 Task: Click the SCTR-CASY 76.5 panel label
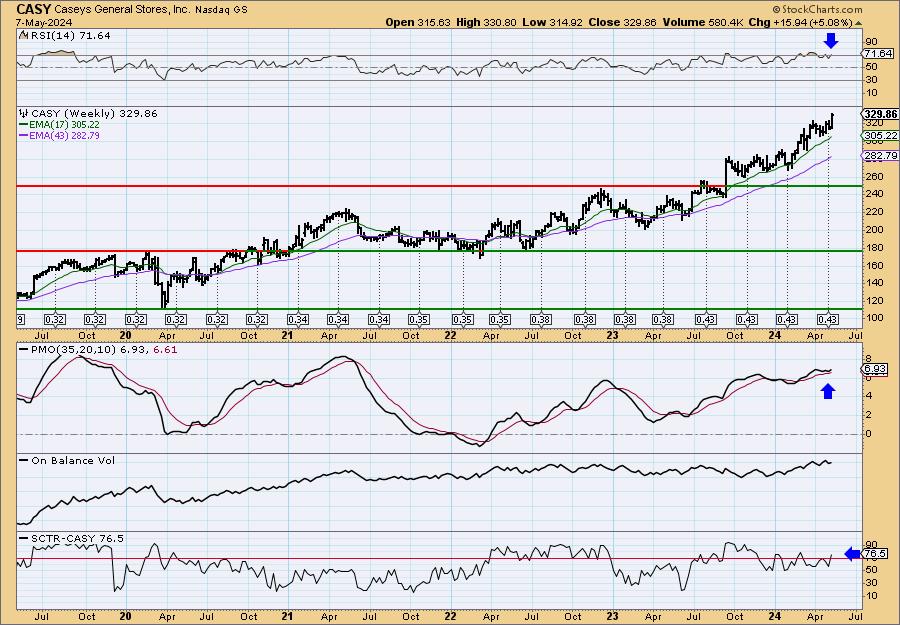(77, 538)
